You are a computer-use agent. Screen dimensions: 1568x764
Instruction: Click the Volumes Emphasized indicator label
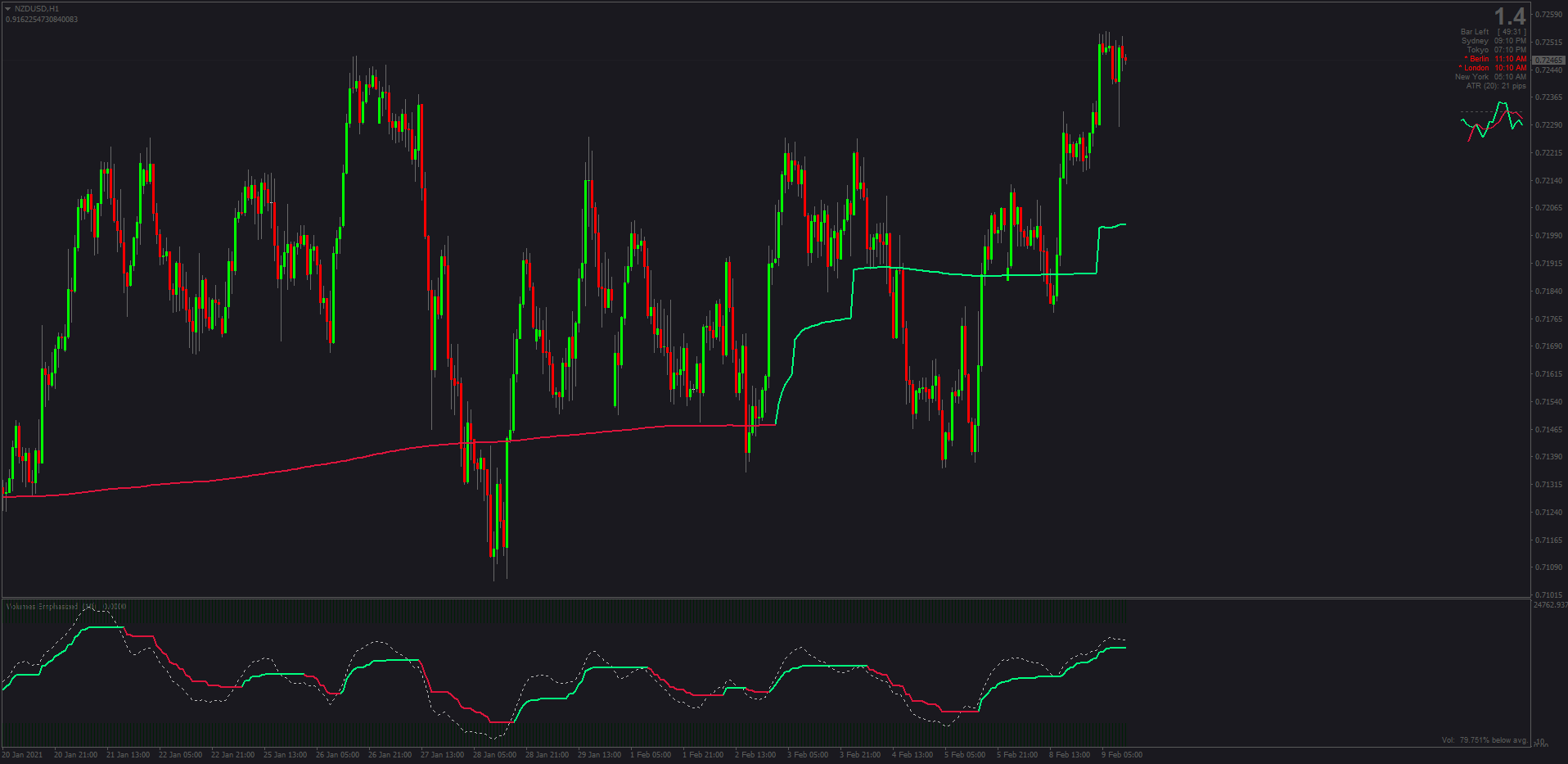click(66, 607)
